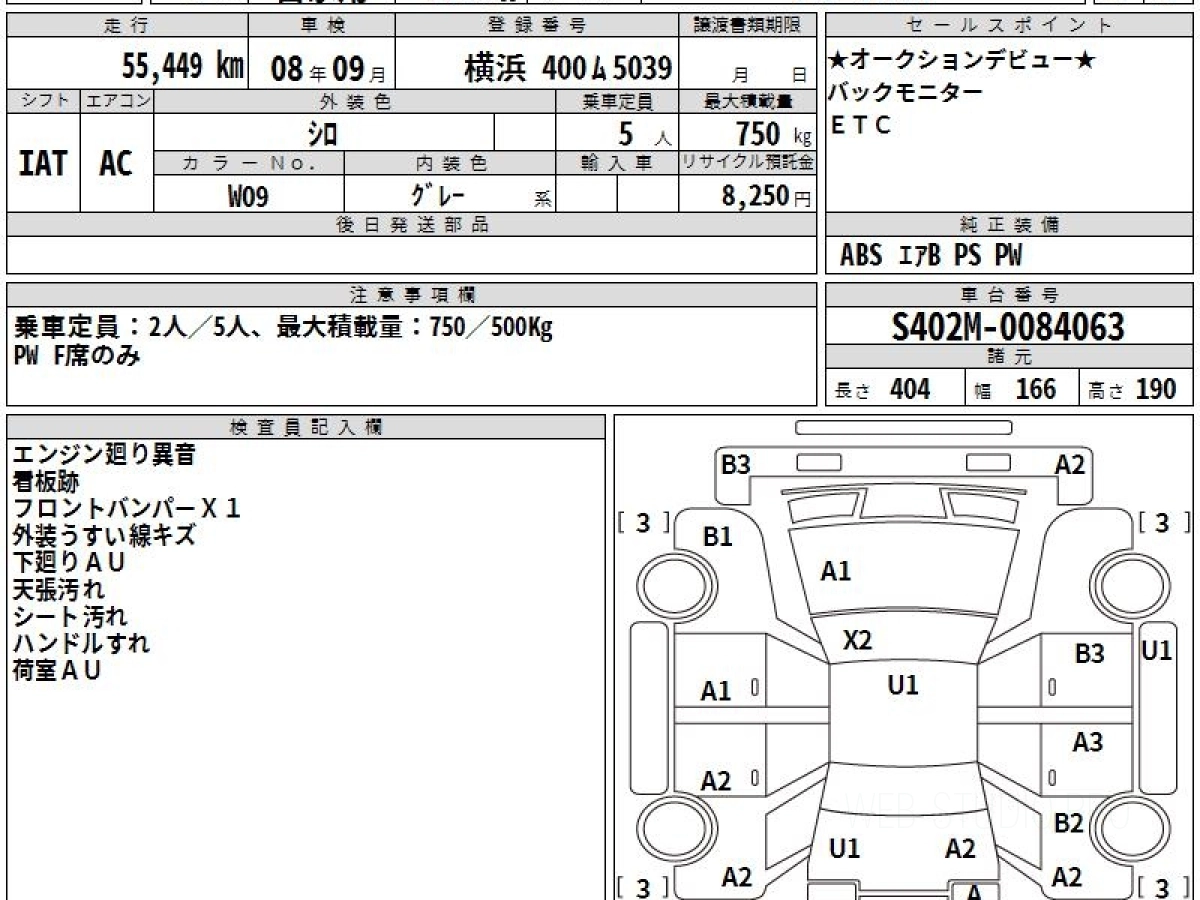The image size is (1200, 900).
Task: Select the ETC sales point text
Action: tap(860, 125)
